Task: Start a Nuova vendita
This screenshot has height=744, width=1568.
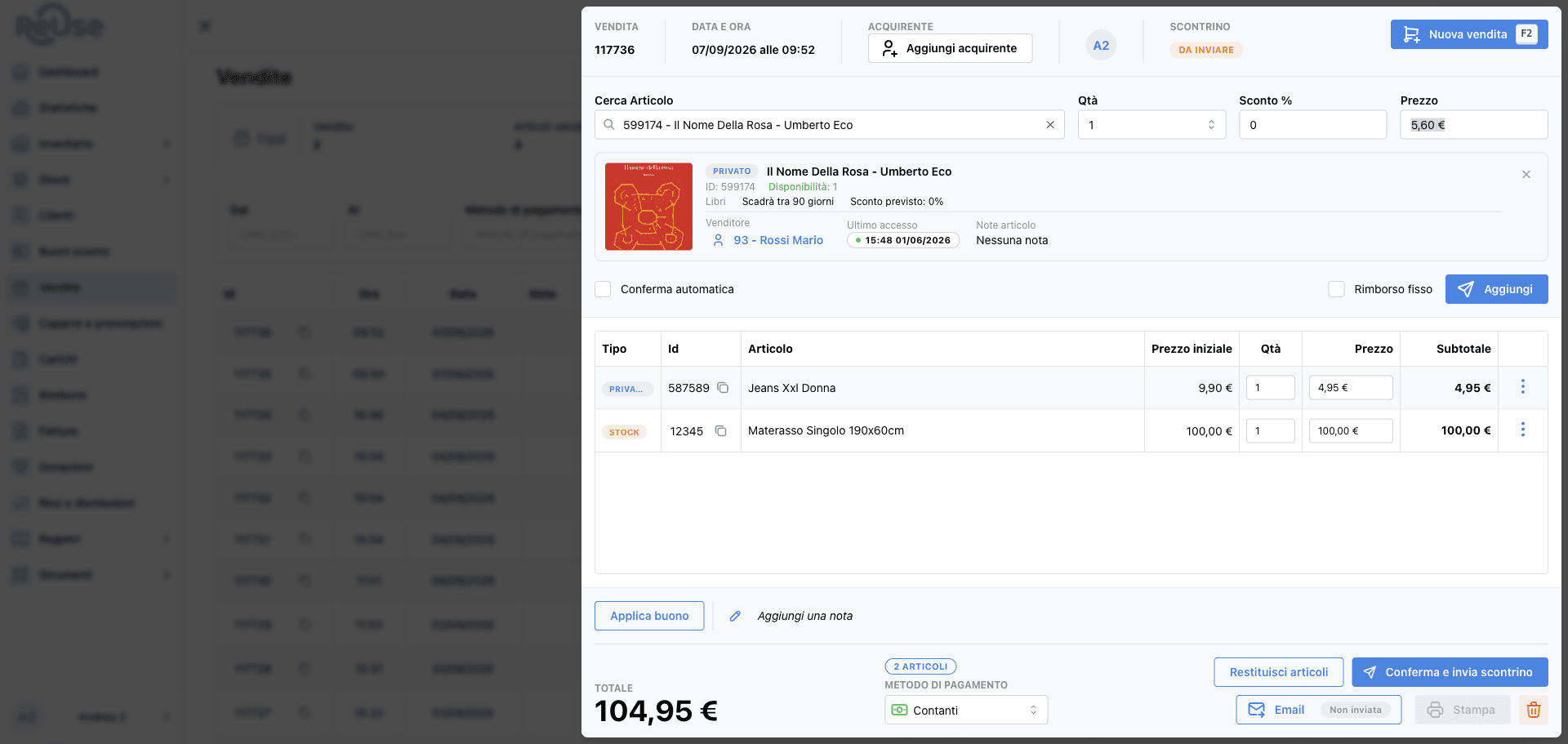Action: [x=1469, y=34]
